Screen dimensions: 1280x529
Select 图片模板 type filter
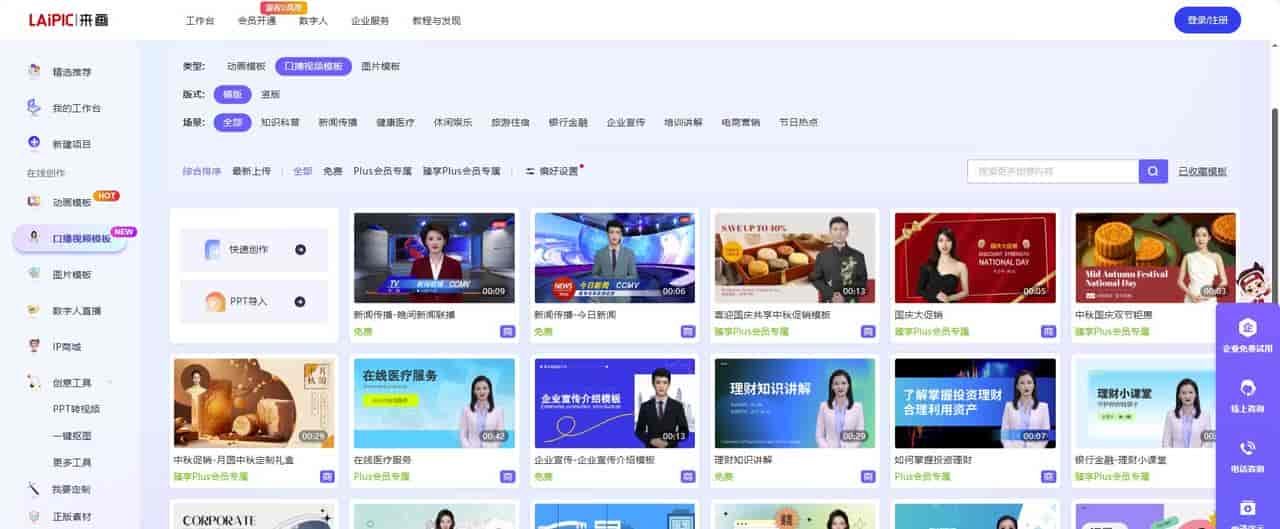tap(380, 66)
